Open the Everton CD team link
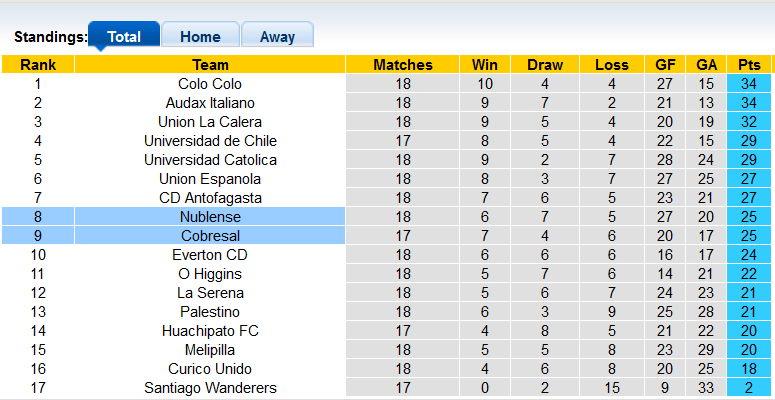Screen dimensions: 775x400 tap(210, 255)
